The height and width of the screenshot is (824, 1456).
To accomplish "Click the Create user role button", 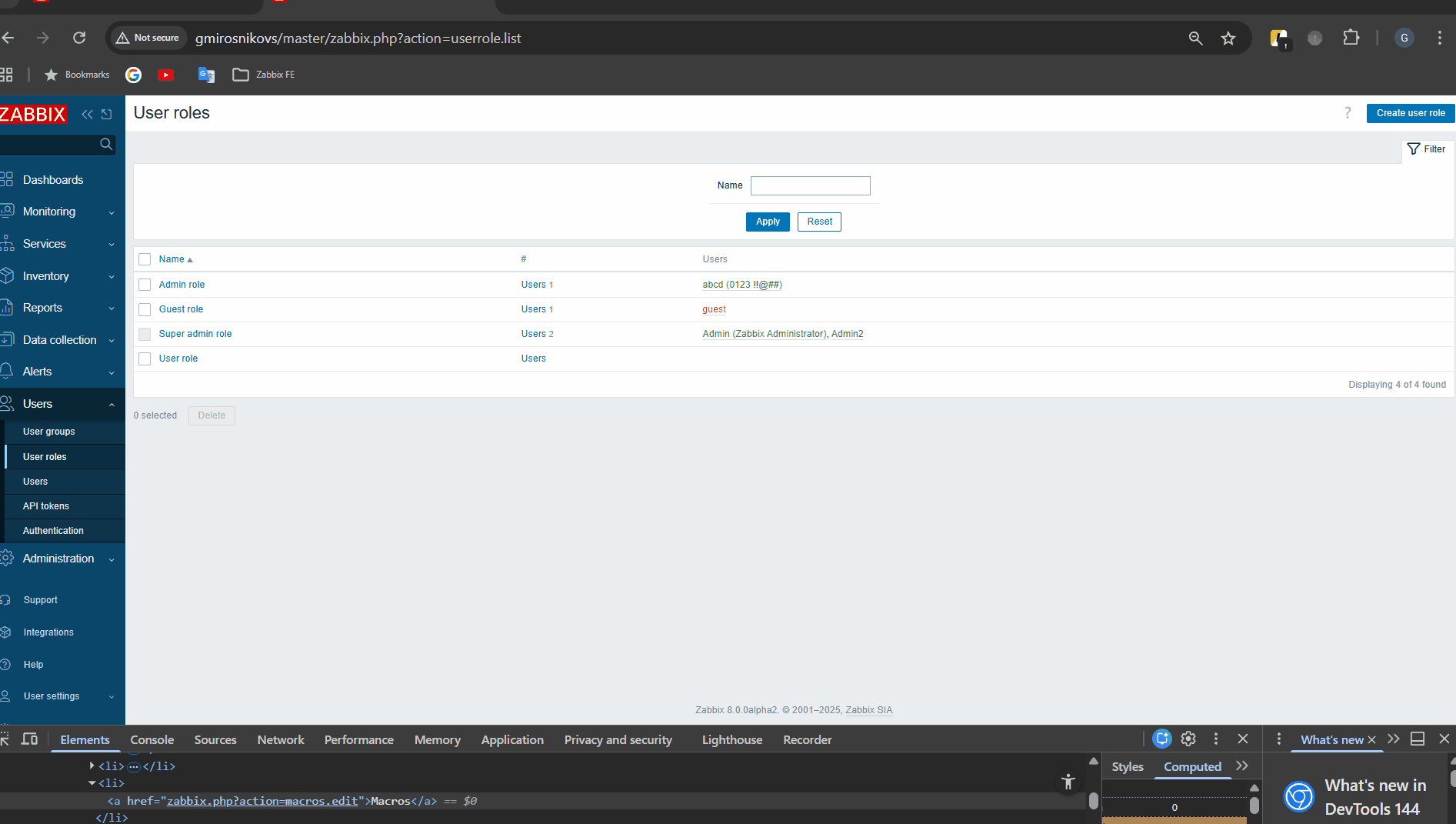I will (x=1410, y=113).
